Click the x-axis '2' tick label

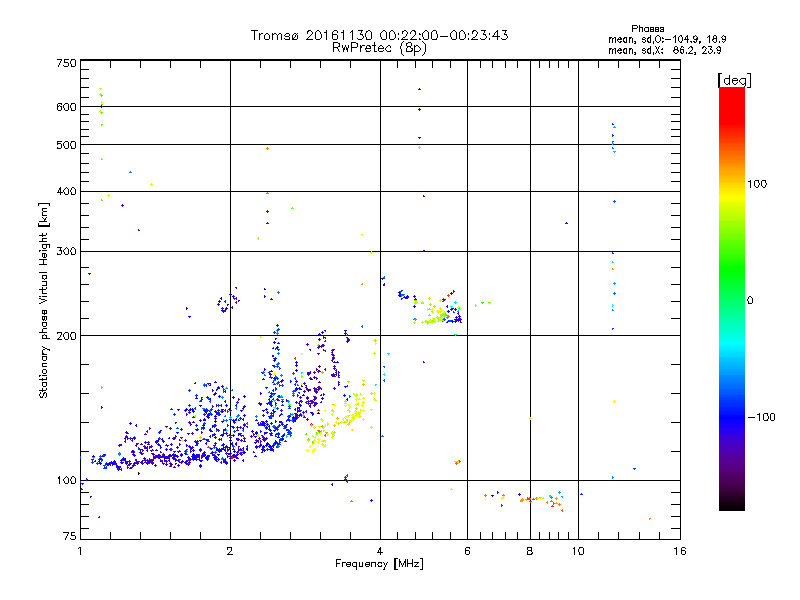tap(230, 552)
